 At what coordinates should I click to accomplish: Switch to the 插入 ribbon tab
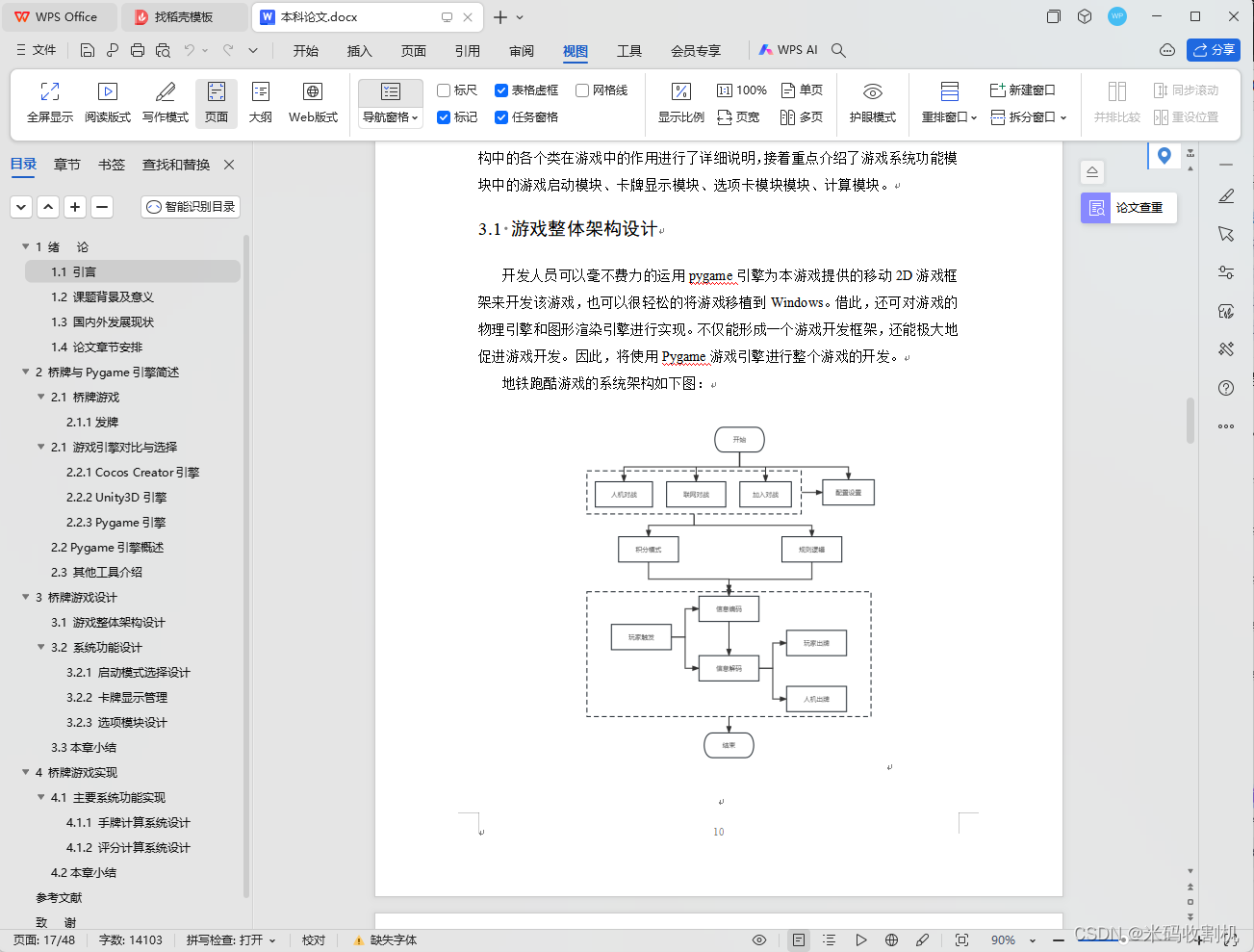tap(359, 51)
